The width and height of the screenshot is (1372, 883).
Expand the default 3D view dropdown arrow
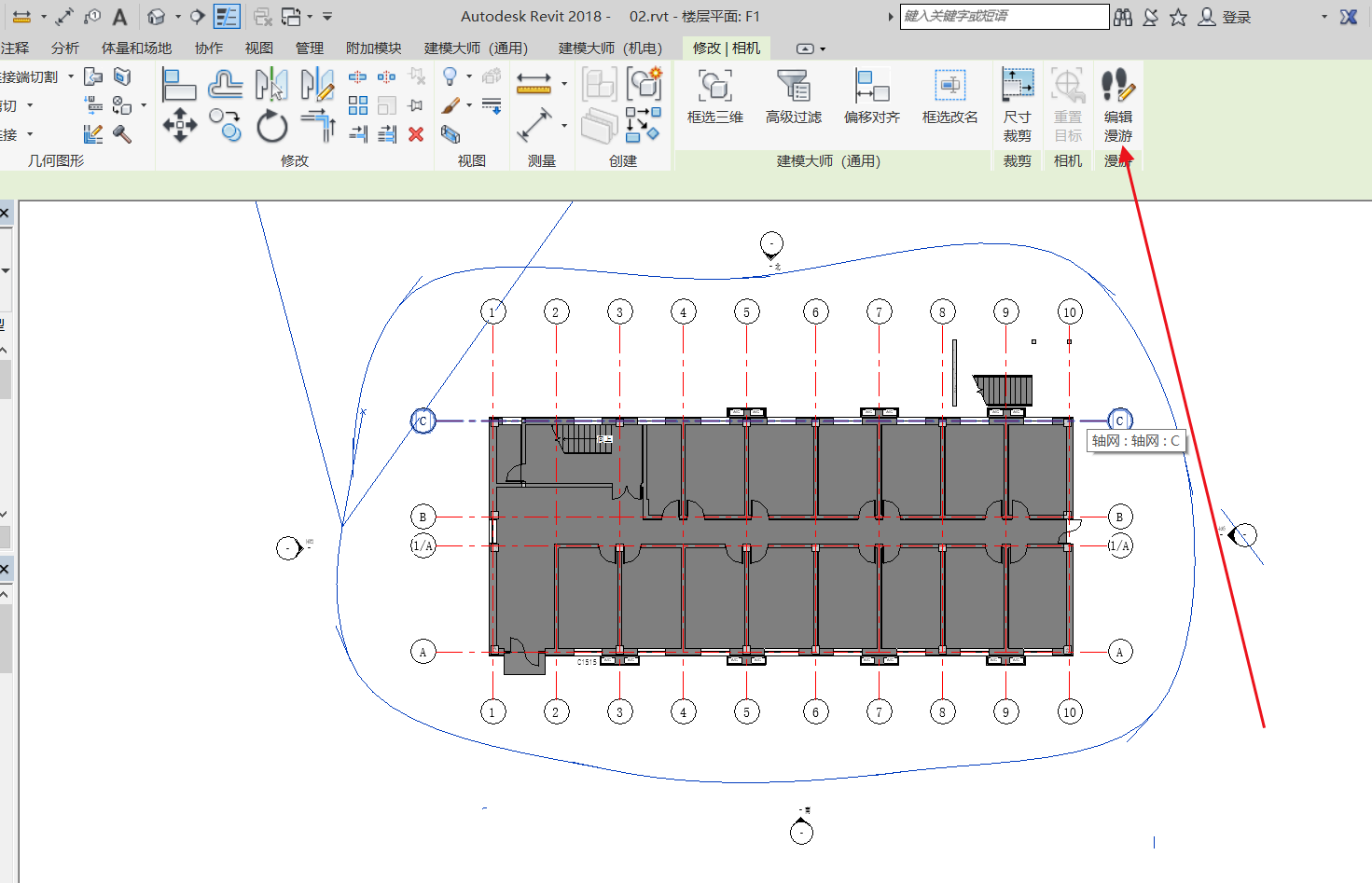pyautogui.click(x=177, y=17)
